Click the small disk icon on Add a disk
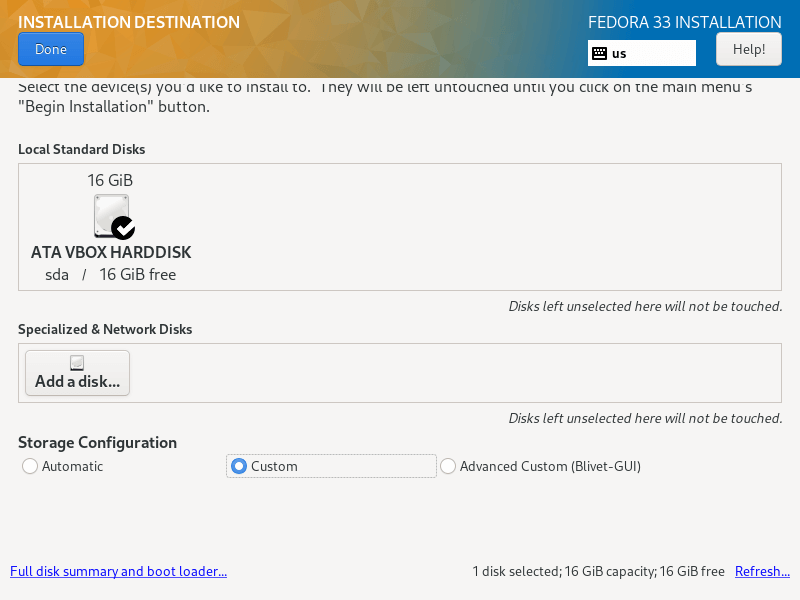The image size is (800, 600). pos(77,363)
